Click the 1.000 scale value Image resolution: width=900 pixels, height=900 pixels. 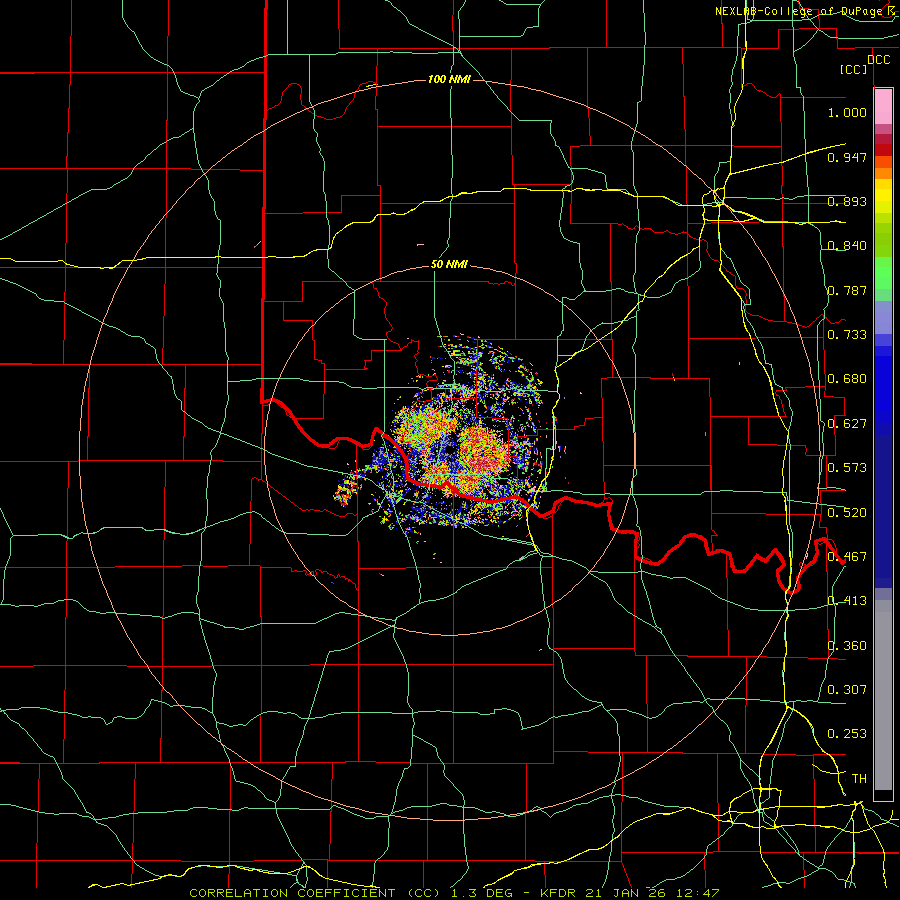point(847,112)
